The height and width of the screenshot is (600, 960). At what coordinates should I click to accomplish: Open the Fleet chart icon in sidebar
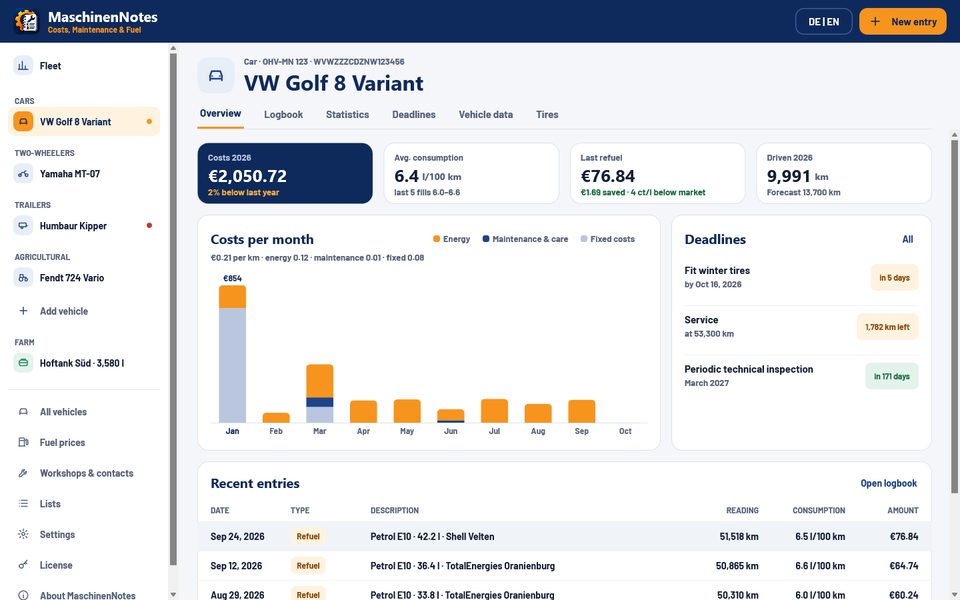23,66
